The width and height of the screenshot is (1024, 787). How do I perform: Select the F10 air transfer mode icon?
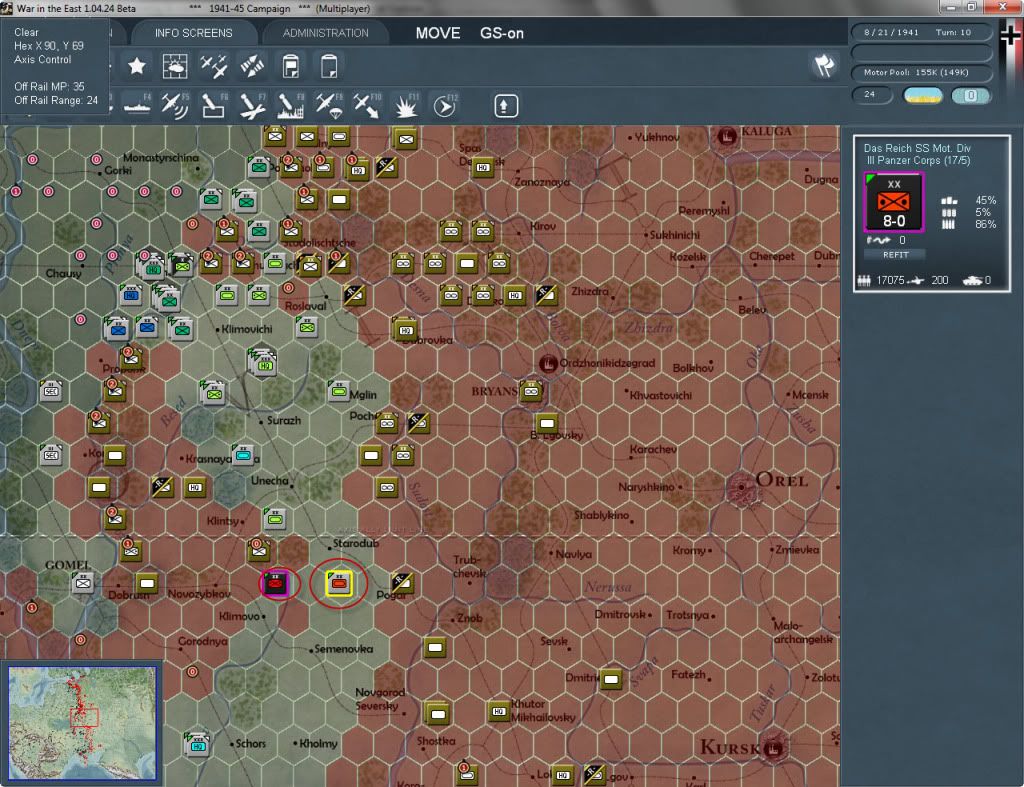coord(367,106)
